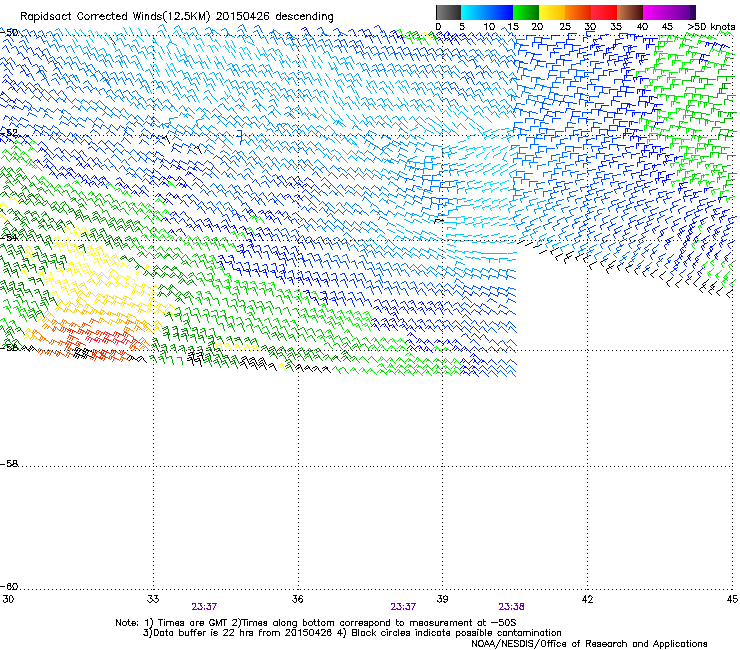Click the '23:37' time label nearest longitude 33
The width and height of the screenshot is (740, 650).
[x=204, y=607]
